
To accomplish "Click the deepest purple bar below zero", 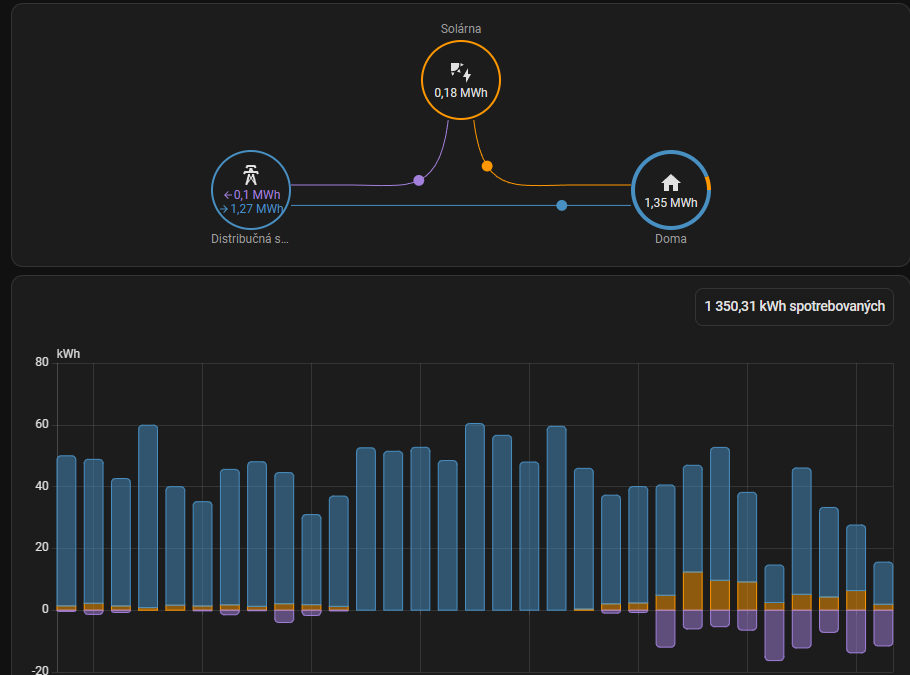I will [774, 635].
